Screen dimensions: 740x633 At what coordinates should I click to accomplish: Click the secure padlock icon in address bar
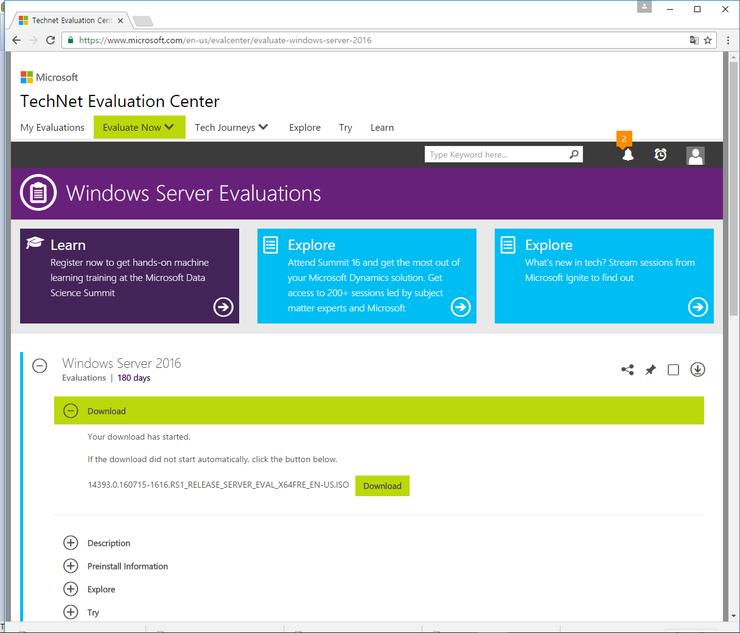coord(70,40)
